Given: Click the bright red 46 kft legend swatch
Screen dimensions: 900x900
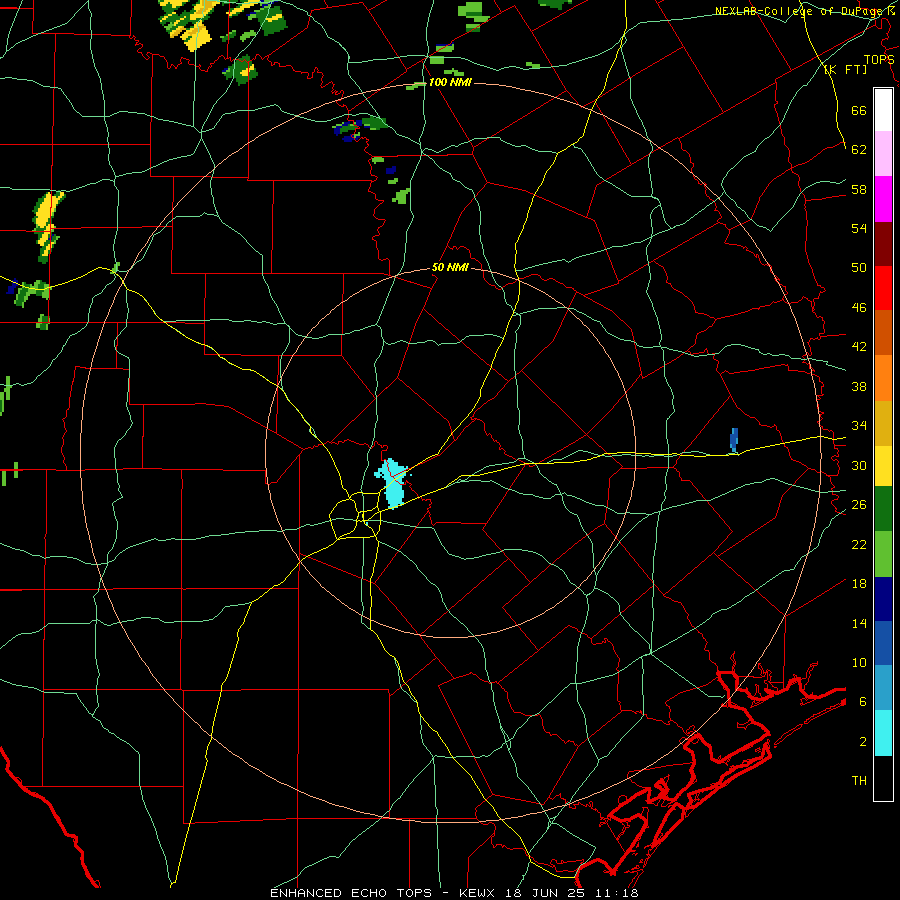Looking at the screenshot, I should point(883,288).
